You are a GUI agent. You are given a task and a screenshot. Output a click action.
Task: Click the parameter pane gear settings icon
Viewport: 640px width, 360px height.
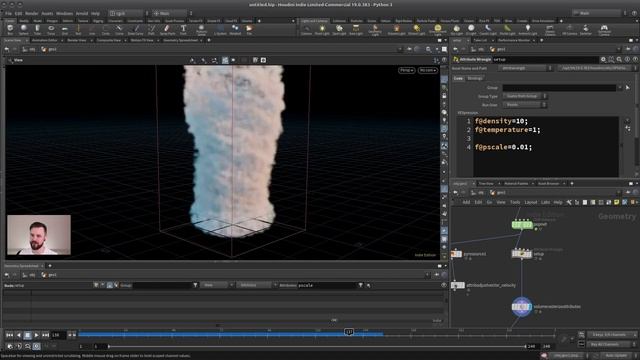[603, 60]
